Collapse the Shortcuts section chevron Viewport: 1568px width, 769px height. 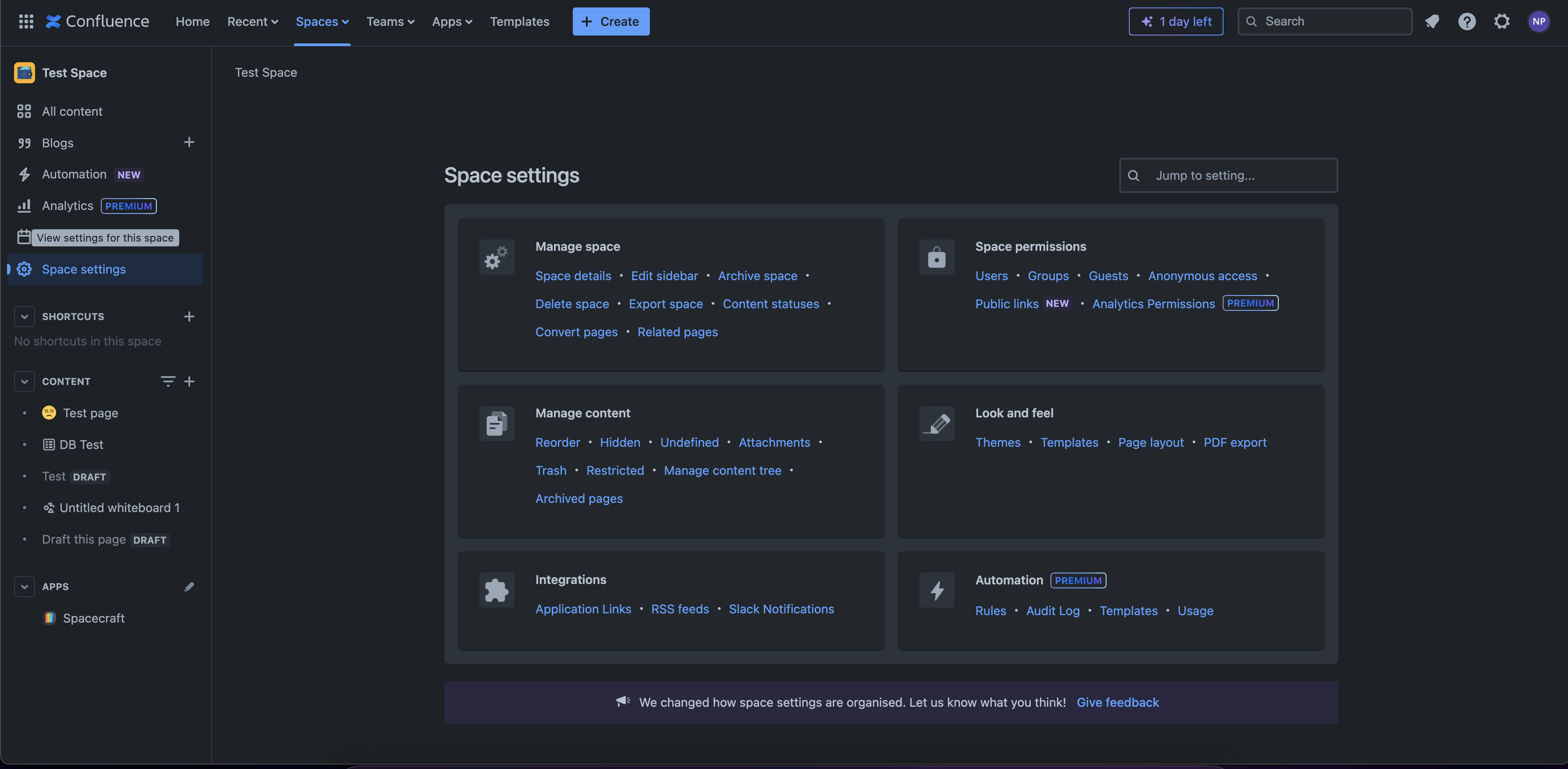pos(24,317)
